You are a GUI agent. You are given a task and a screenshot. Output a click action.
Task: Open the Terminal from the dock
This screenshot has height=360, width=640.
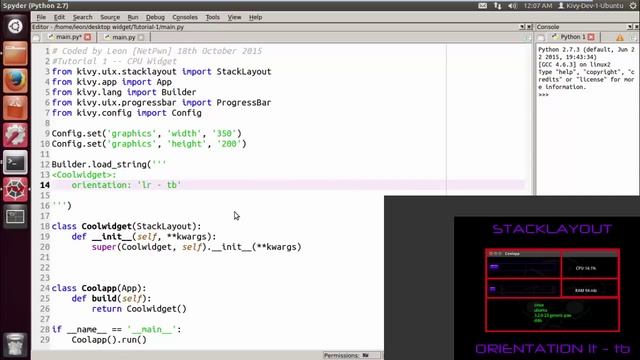[x=15, y=162]
